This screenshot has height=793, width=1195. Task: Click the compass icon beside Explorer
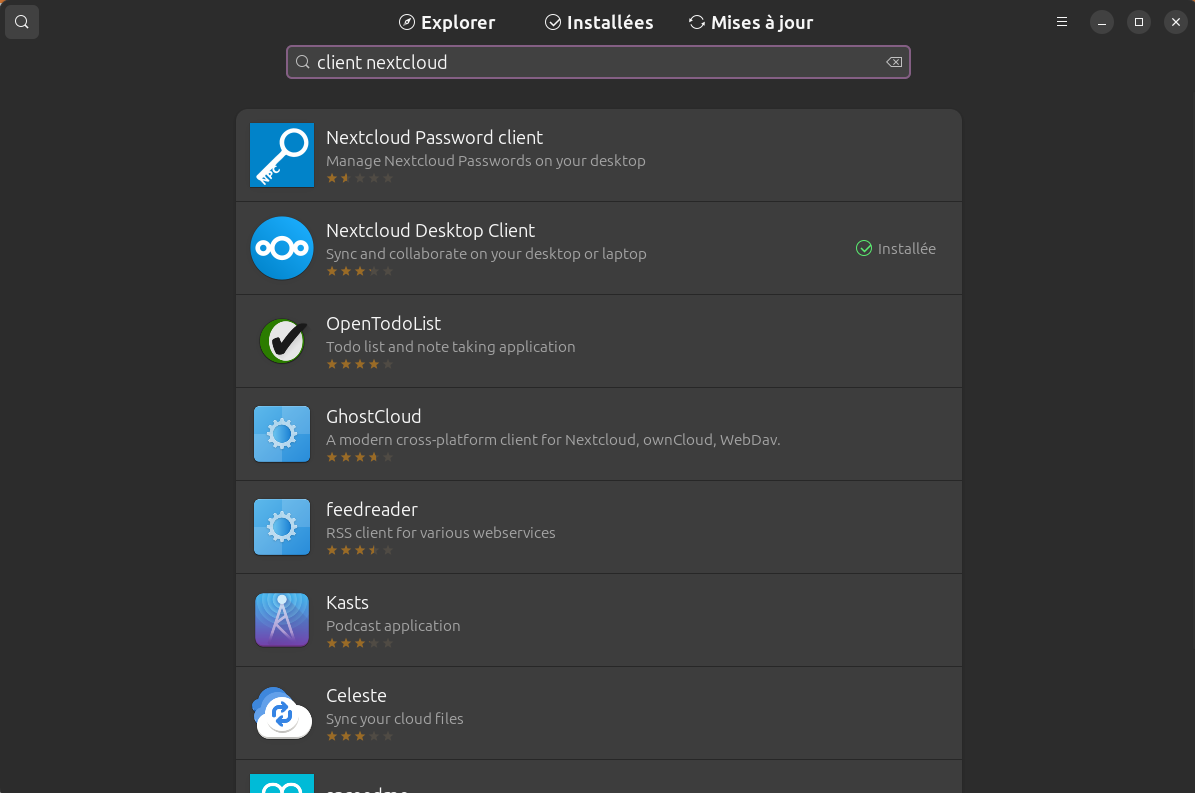407,23
